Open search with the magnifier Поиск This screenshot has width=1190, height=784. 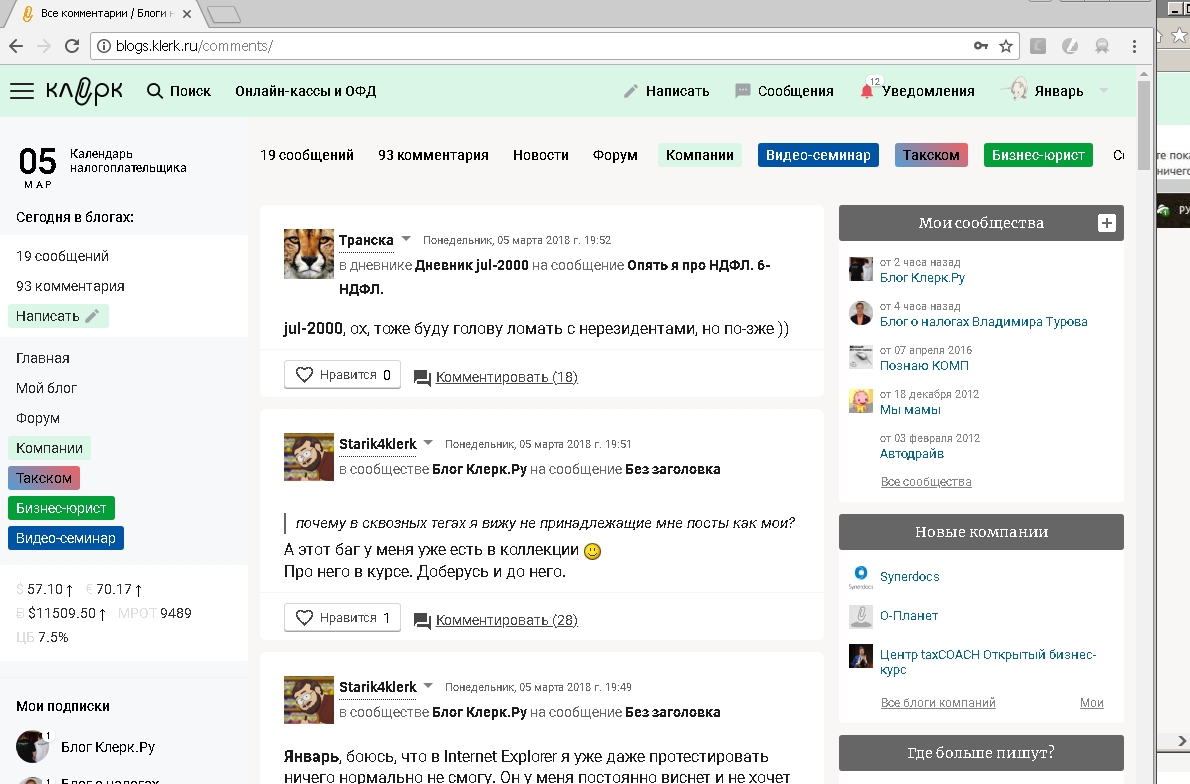coord(178,91)
